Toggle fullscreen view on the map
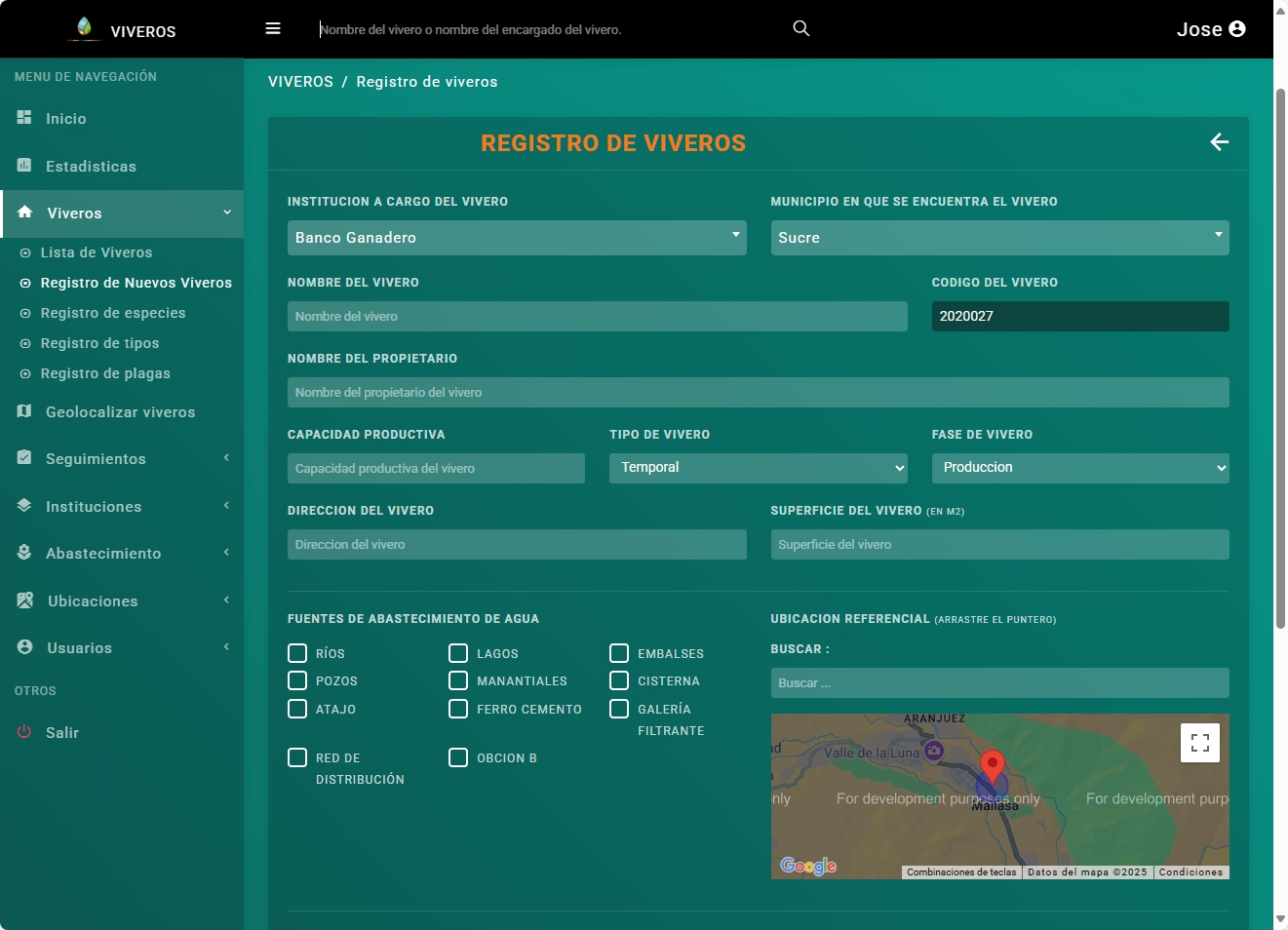1288x930 pixels. point(1199,743)
